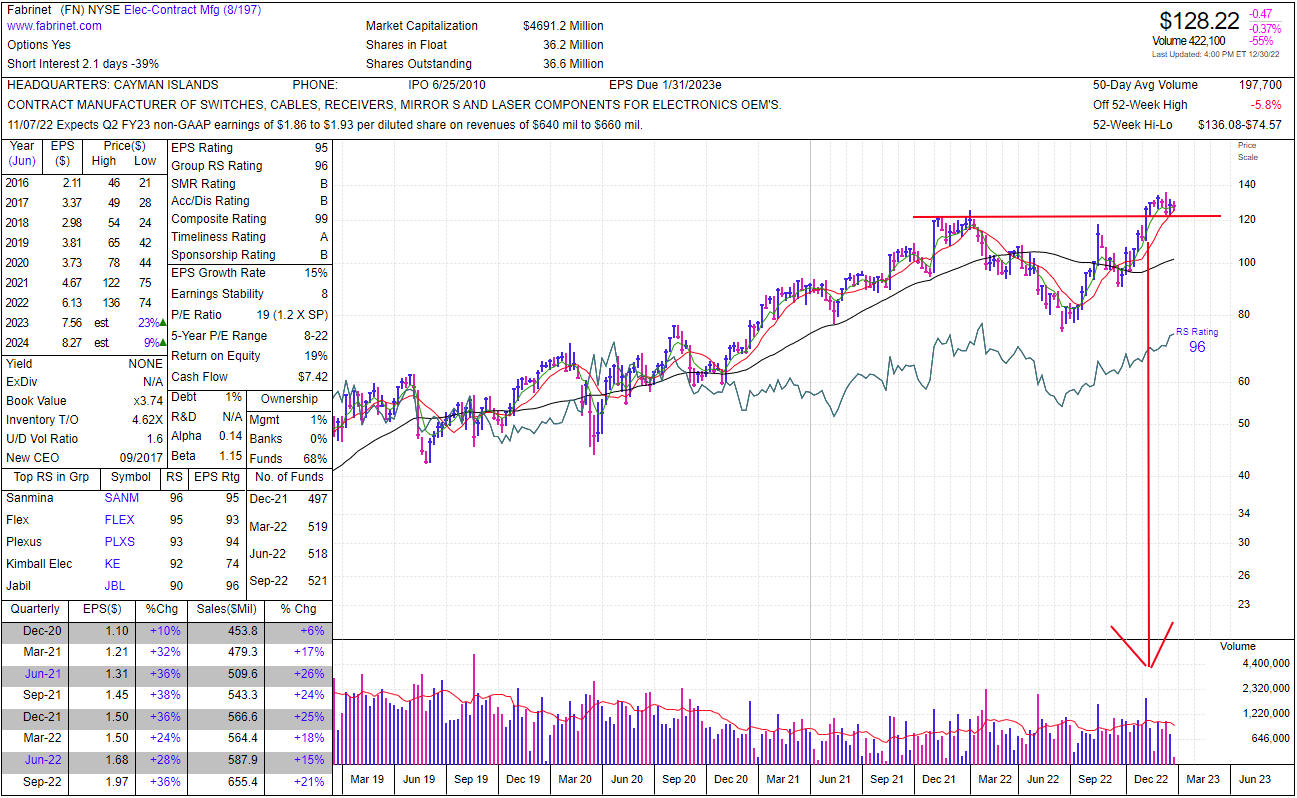The height and width of the screenshot is (798, 1297).
Task: Click the Jun 23 time axis label
Action: [x=1254, y=779]
